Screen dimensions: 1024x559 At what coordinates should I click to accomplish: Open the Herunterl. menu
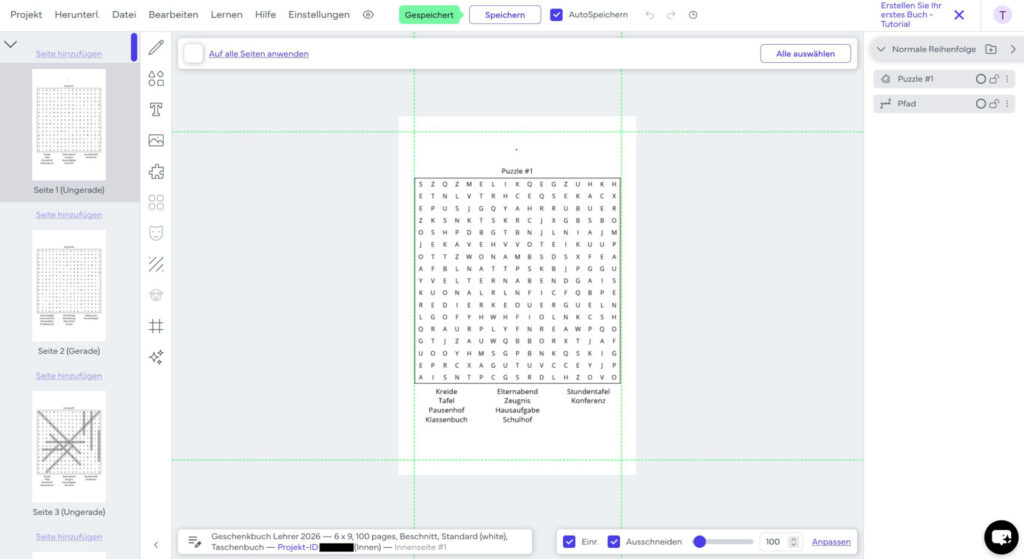77,14
